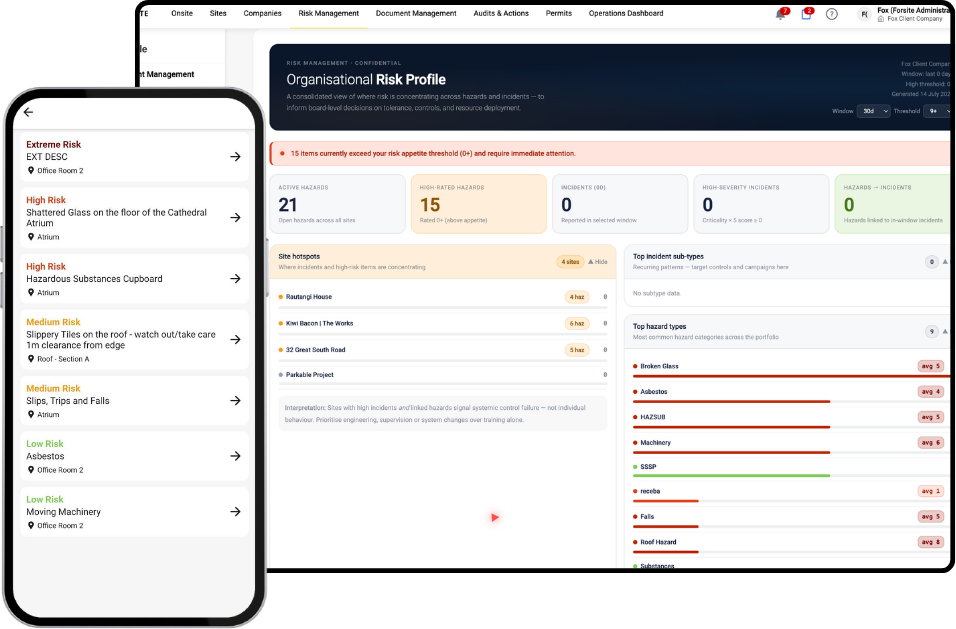The image size is (956, 629).
Task: Open the Permits menu
Action: 558,13
